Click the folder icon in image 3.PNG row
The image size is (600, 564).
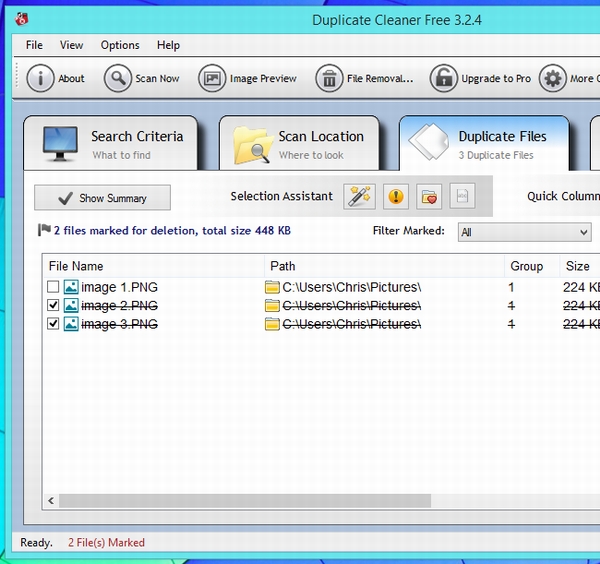tap(272, 324)
